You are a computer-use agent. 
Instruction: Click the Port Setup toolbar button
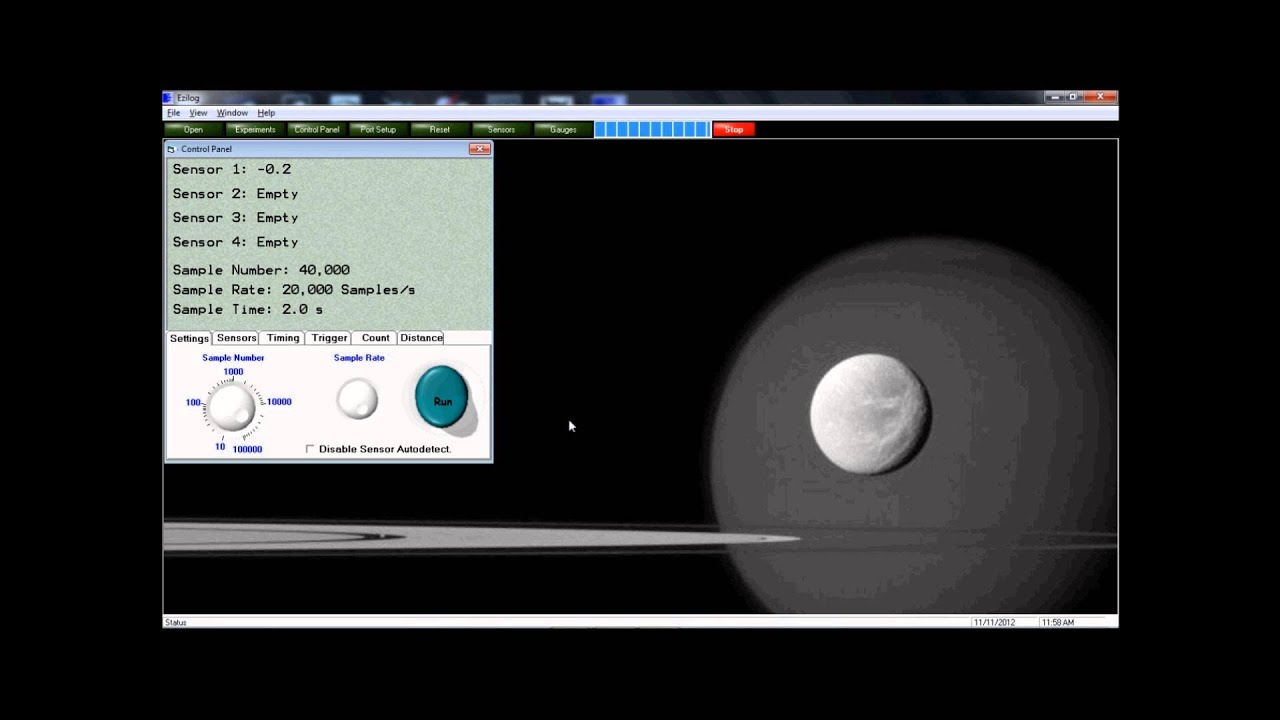click(378, 129)
